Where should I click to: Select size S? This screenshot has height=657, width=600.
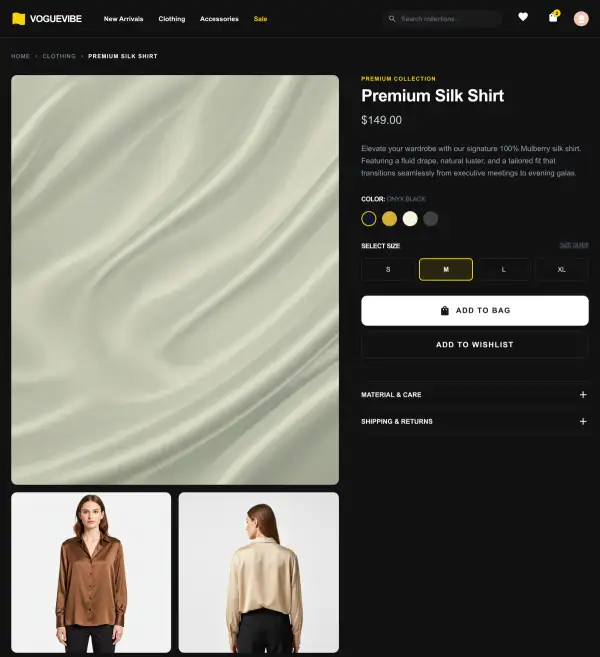point(387,269)
